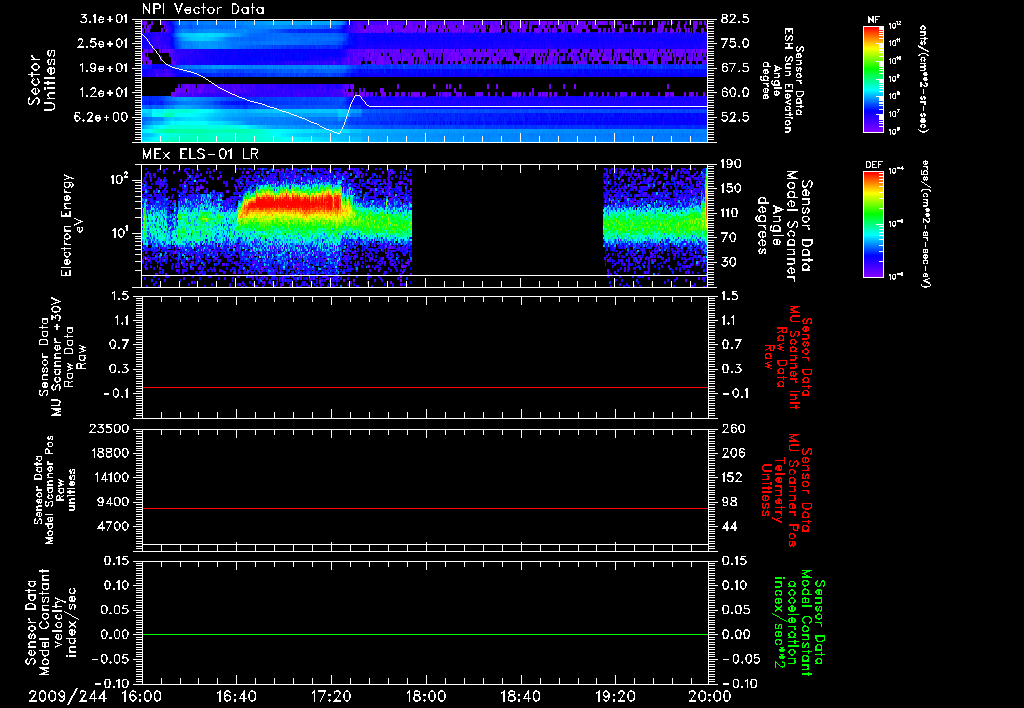Click the 82.5 sun elevation axis value
Viewport: 1024px width, 708px height.
(735, 19)
